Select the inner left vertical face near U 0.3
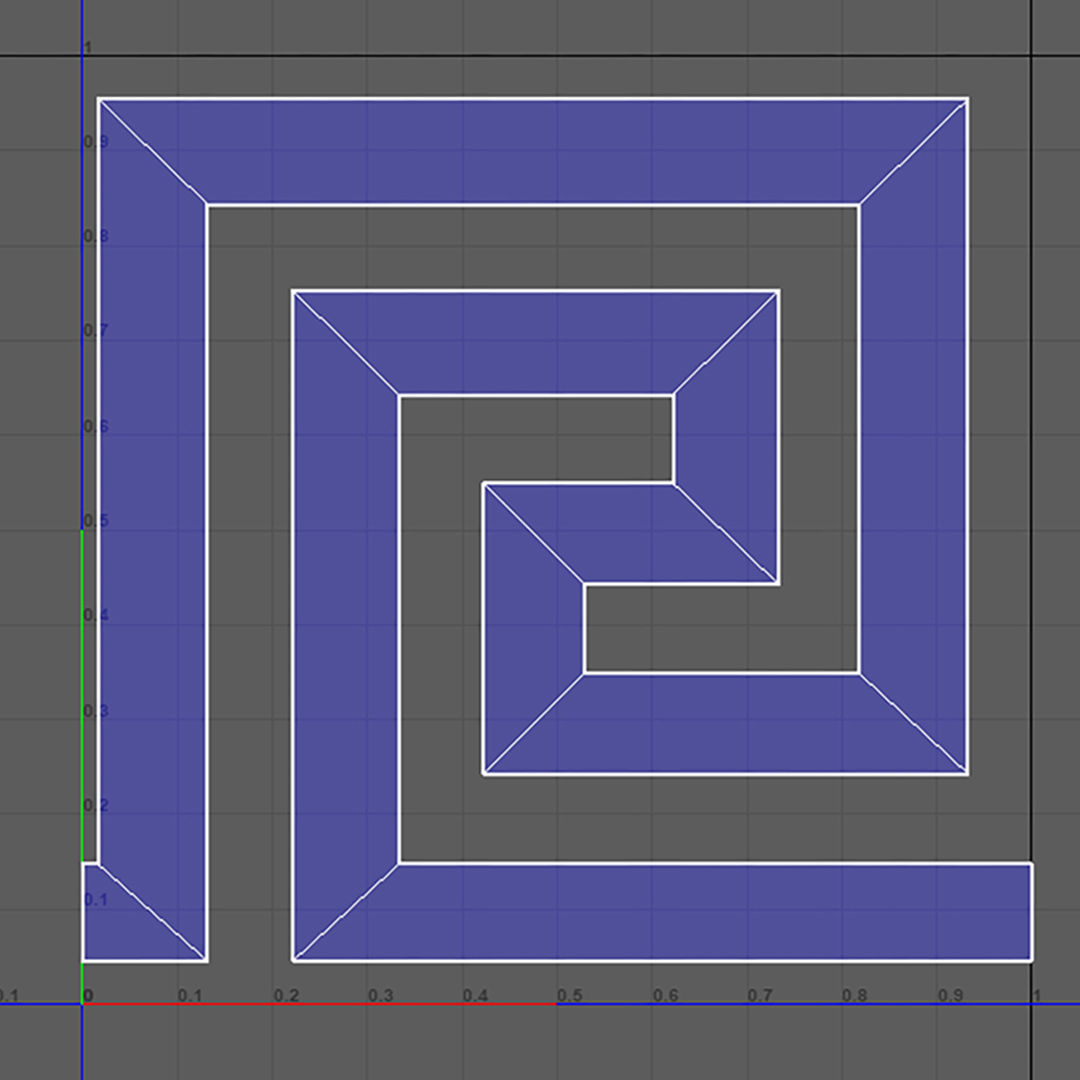Screen dimensions: 1080x1080 pos(346,625)
